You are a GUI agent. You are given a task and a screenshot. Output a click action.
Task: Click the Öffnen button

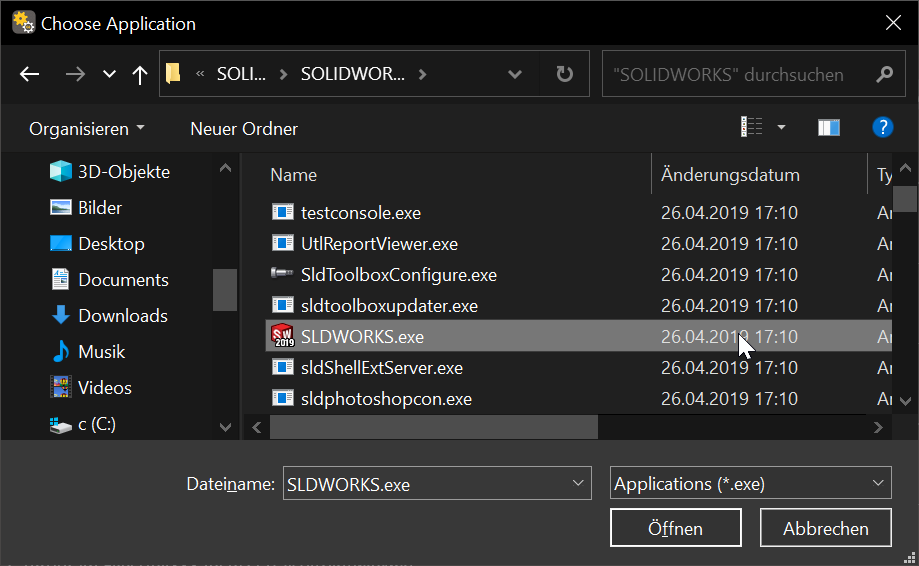click(x=675, y=528)
